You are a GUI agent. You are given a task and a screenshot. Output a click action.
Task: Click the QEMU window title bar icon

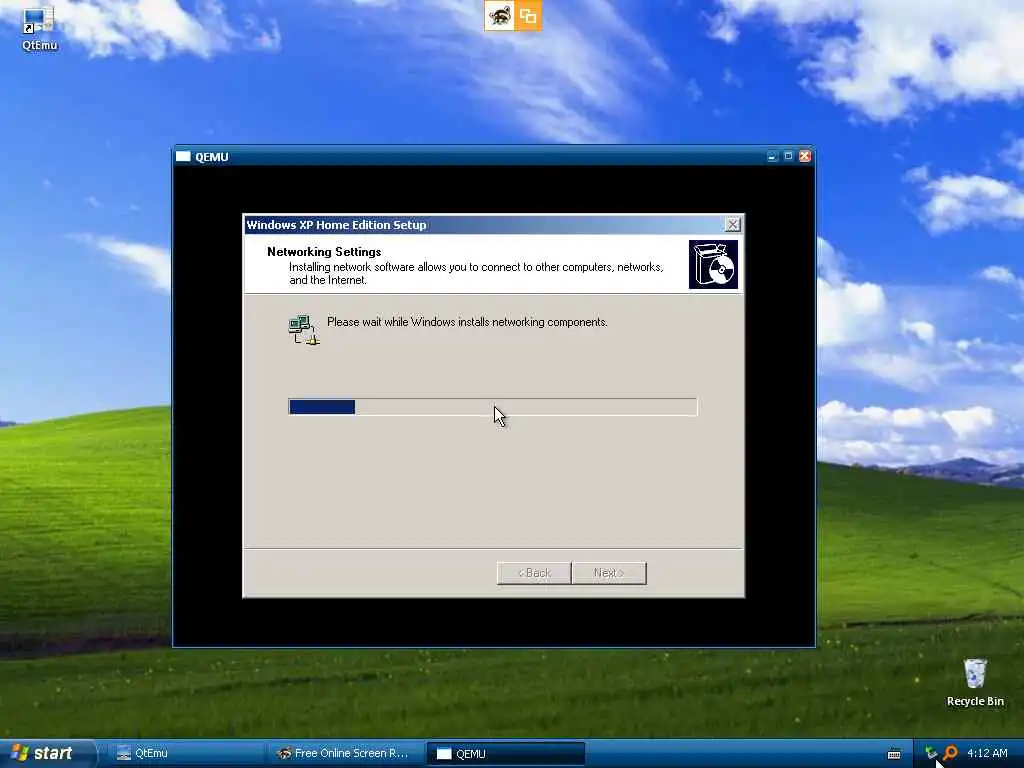(183, 157)
